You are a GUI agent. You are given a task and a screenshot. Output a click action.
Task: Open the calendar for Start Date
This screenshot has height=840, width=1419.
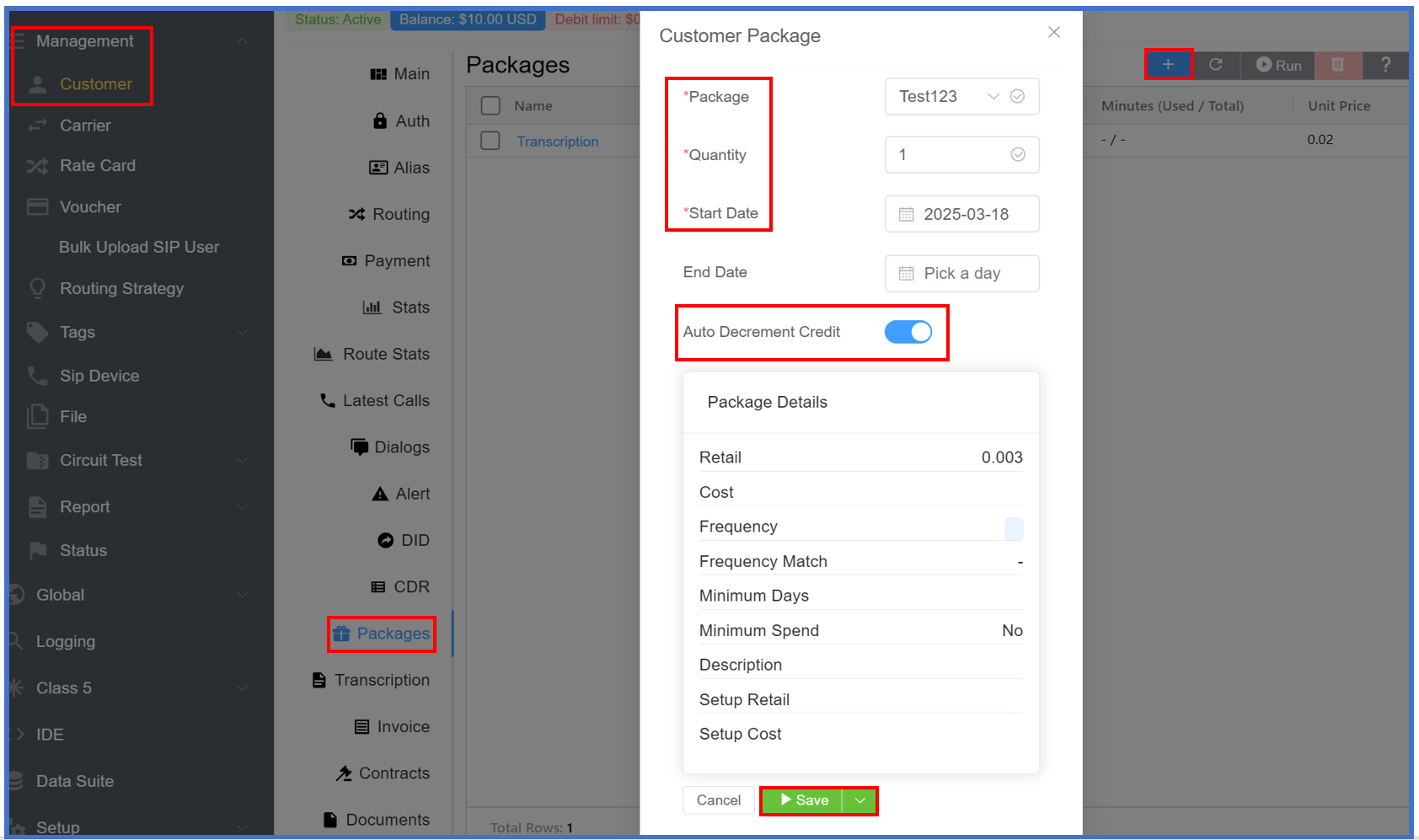961,214
